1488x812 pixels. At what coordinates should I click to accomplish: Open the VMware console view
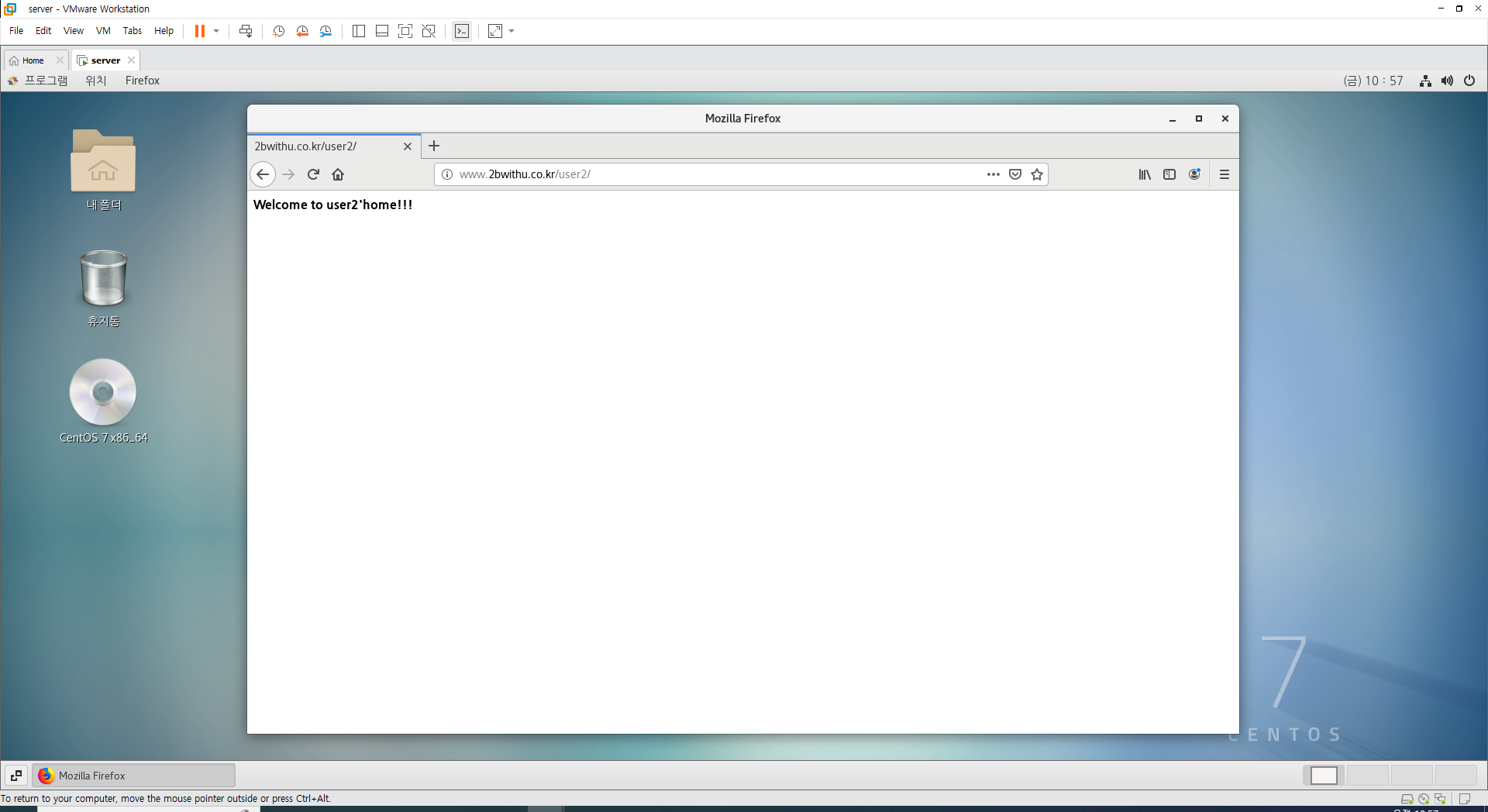click(x=462, y=31)
